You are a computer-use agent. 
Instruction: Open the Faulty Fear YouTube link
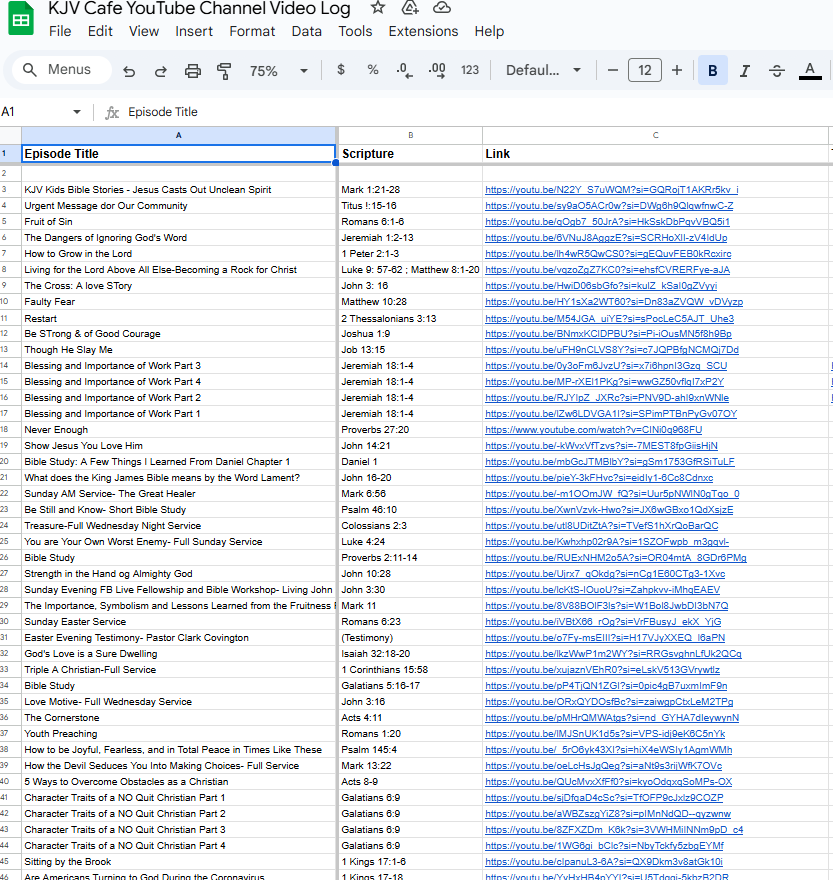(x=614, y=302)
